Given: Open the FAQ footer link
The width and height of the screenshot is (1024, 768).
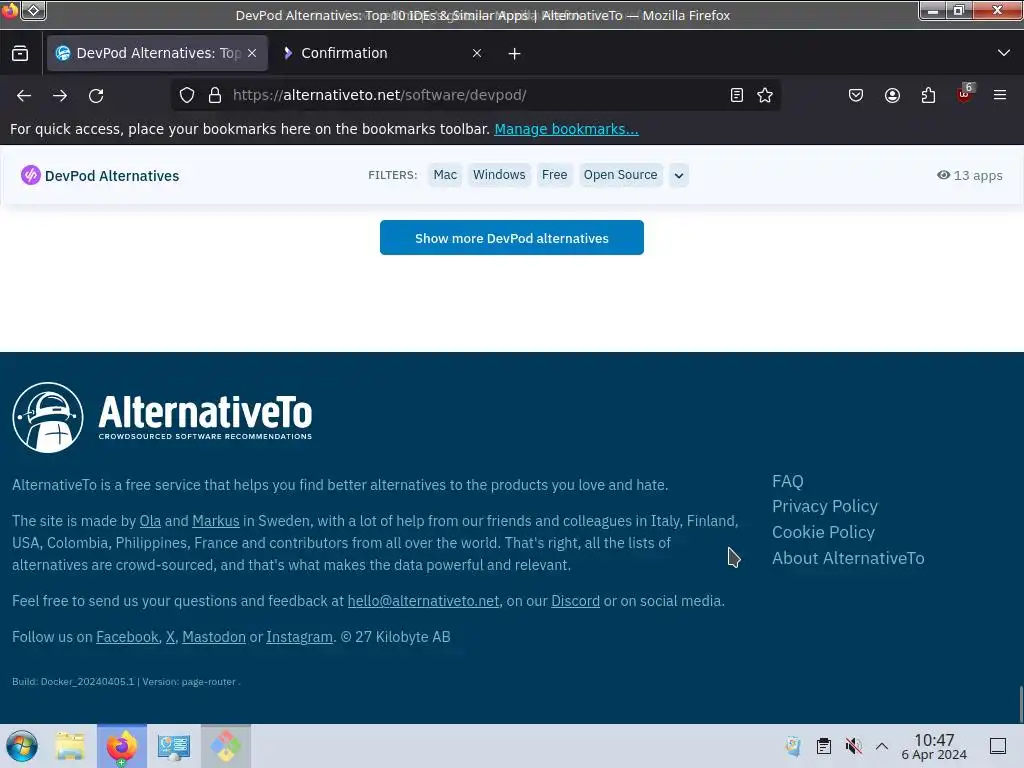Looking at the screenshot, I should point(788,481).
